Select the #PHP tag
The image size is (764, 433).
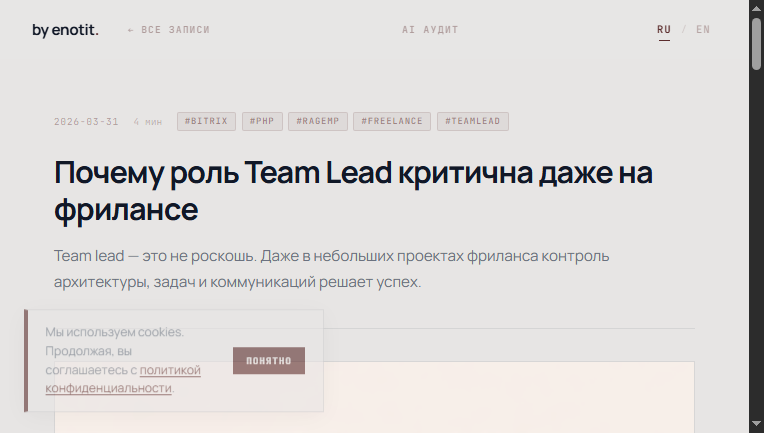click(x=262, y=122)
